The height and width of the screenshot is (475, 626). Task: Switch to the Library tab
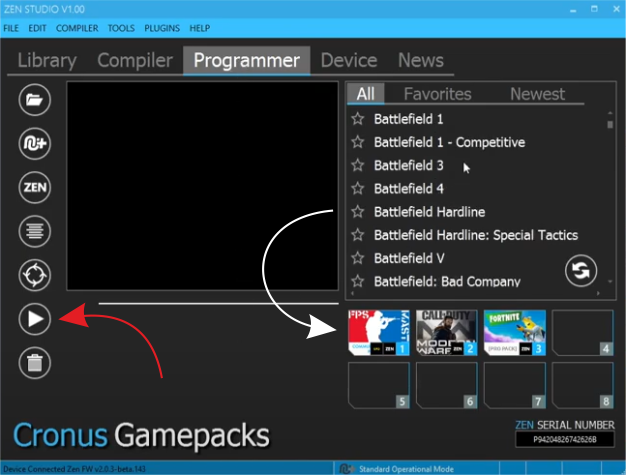(x=47, y=61)
